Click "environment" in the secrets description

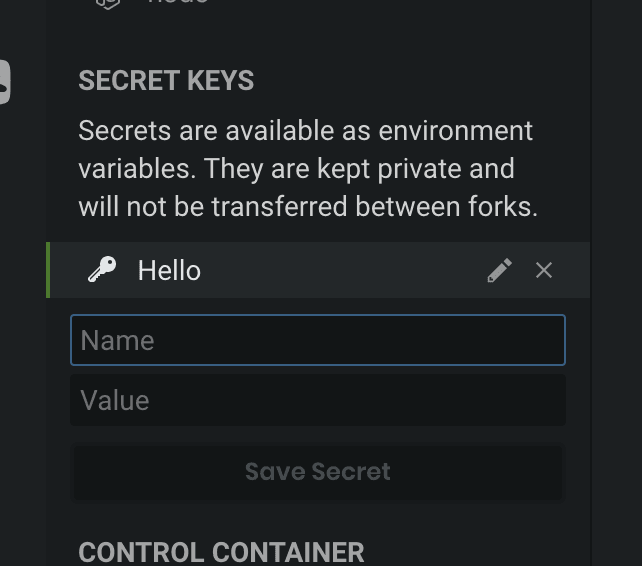pyautogui.click(x=455, y=131)
